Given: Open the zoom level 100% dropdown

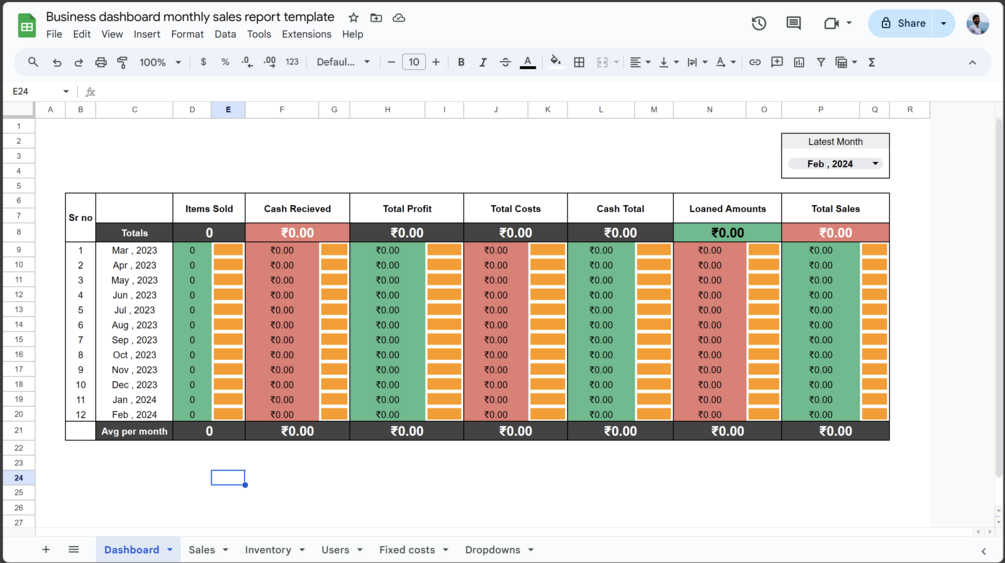Looking at the screenshot, I should tap(160, 62).
